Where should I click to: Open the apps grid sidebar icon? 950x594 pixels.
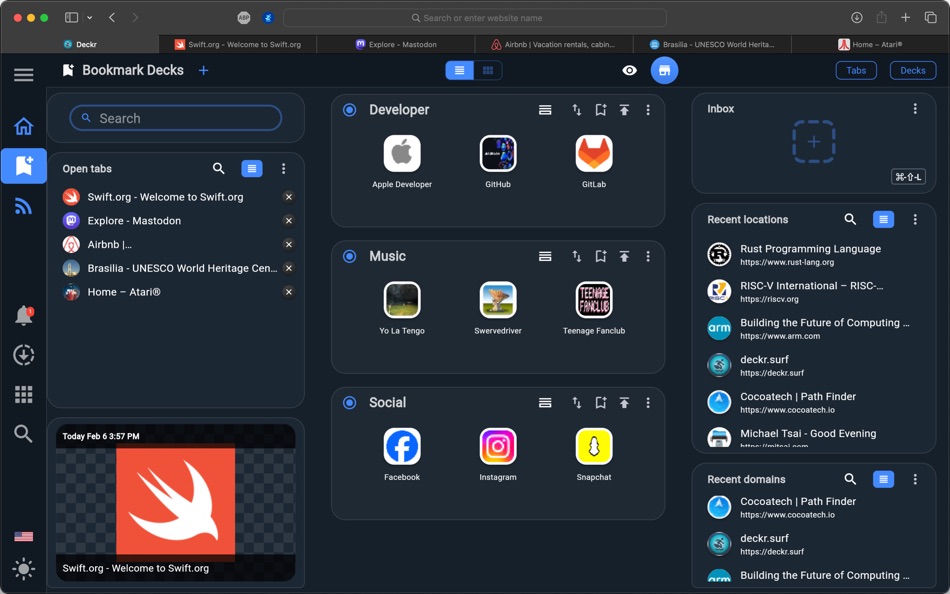point(24,395)
